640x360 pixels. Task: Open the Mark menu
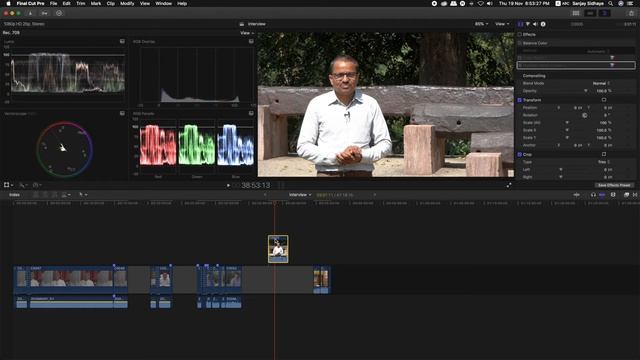(x=96, y=3)
